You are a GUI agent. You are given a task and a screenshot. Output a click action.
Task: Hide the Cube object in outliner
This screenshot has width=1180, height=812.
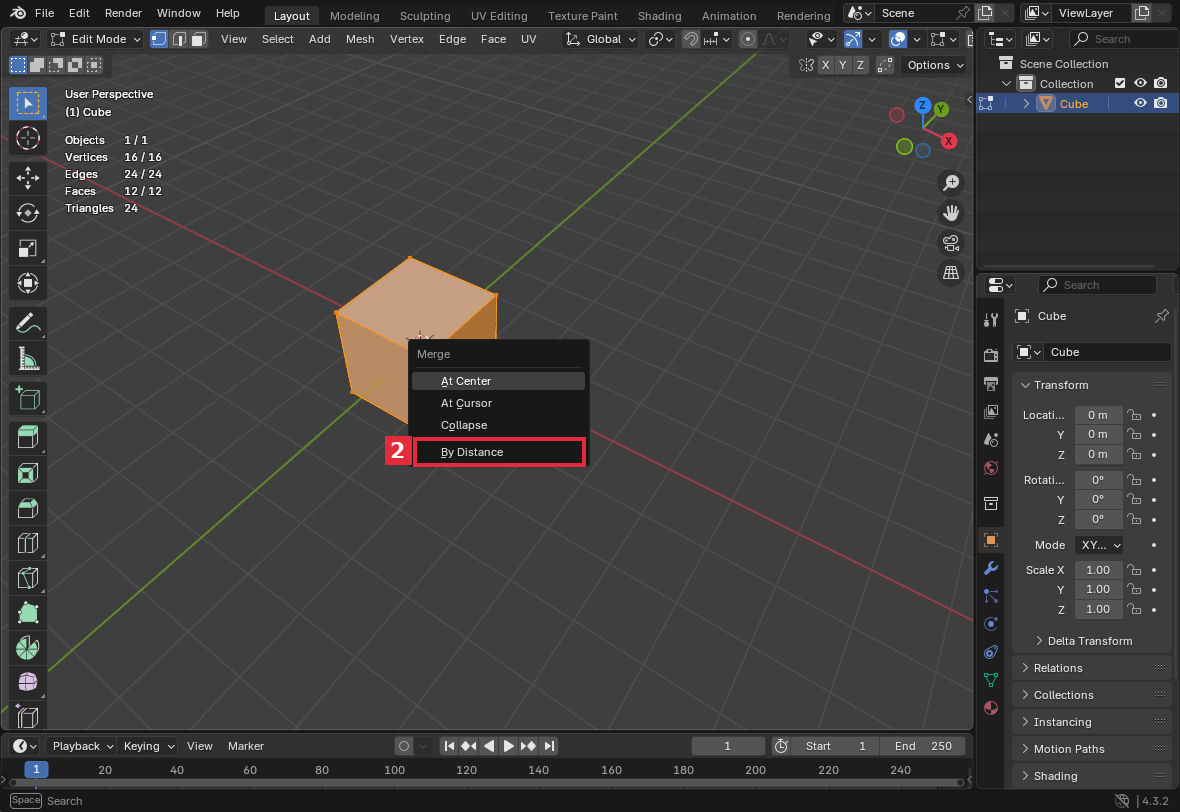[1140, 103]
